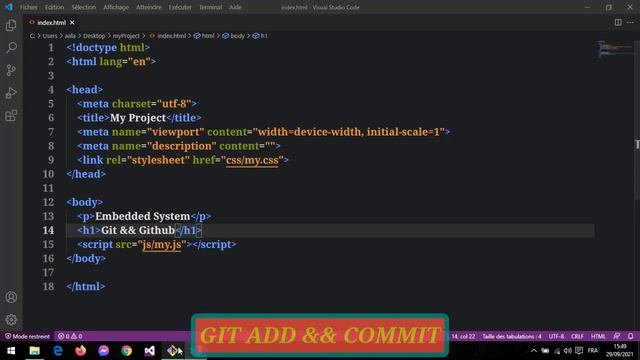Open File Explorer from the taskbar
Screen dimensions: 640x360
tap(35, 351)
